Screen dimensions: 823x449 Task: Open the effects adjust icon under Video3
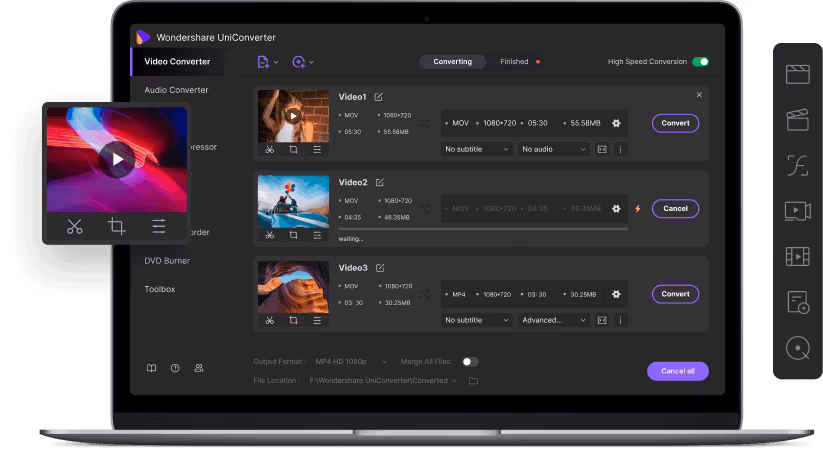tap(317, 320)
